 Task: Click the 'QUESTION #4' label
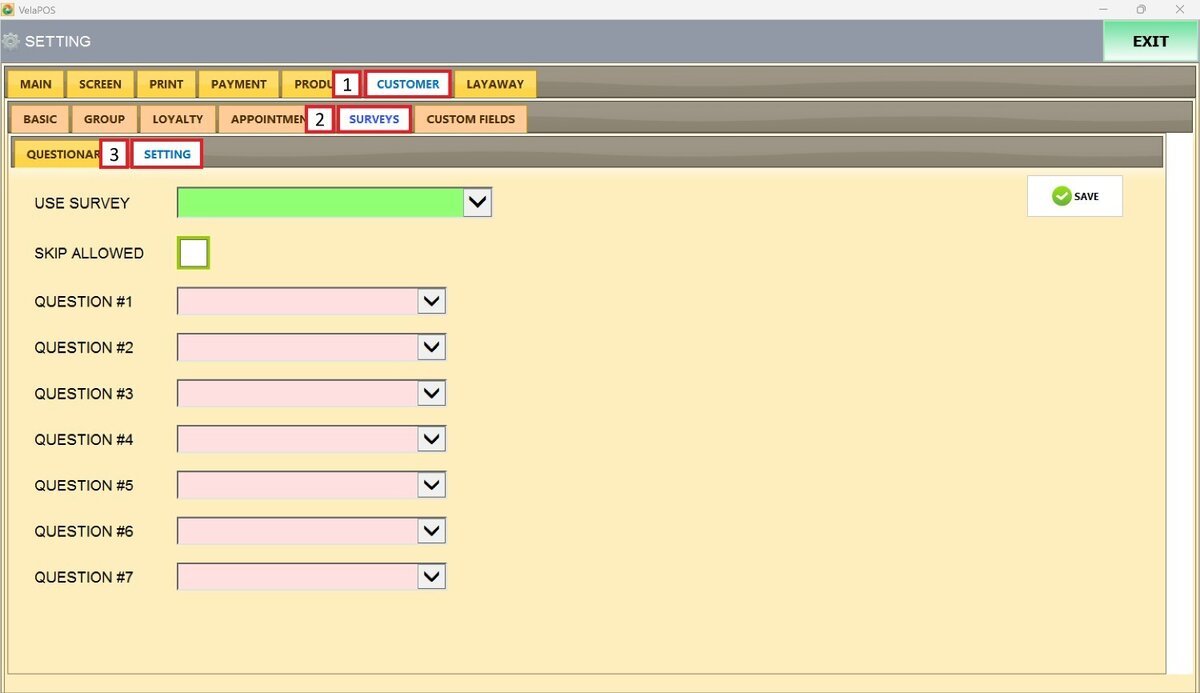tap(84, 439)
